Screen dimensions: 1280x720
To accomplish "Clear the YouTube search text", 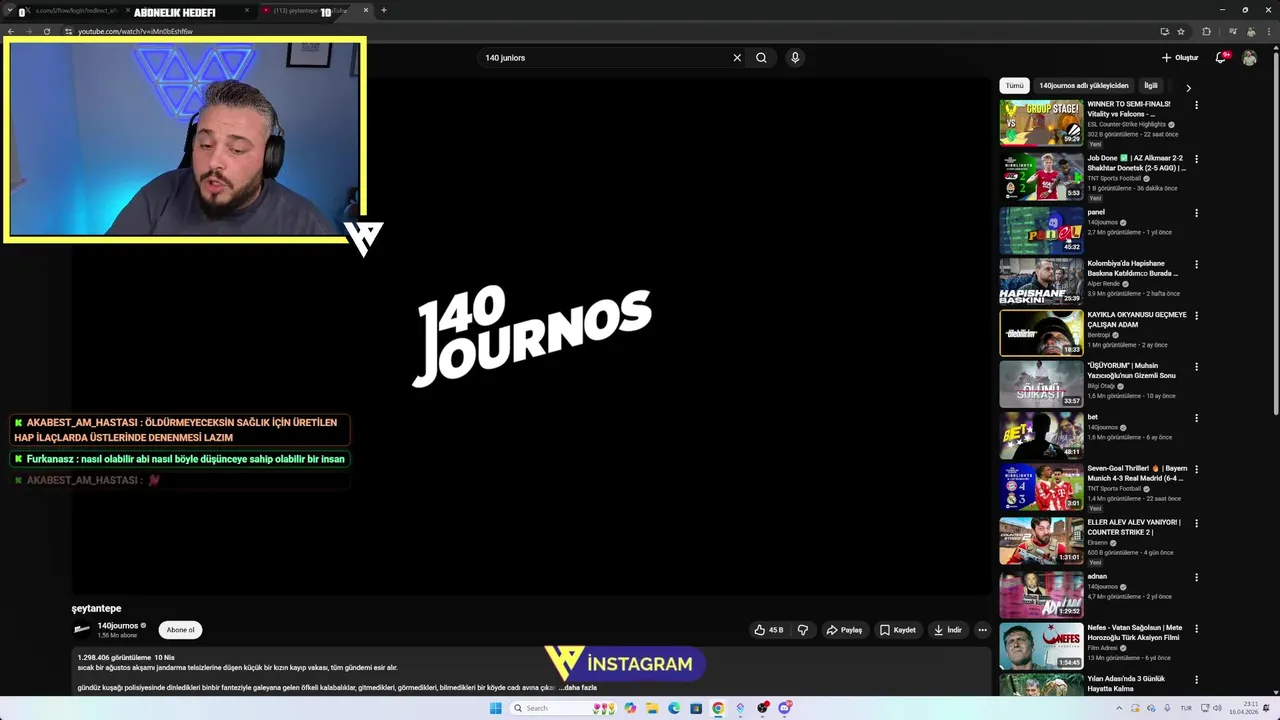I will (737, 58).
